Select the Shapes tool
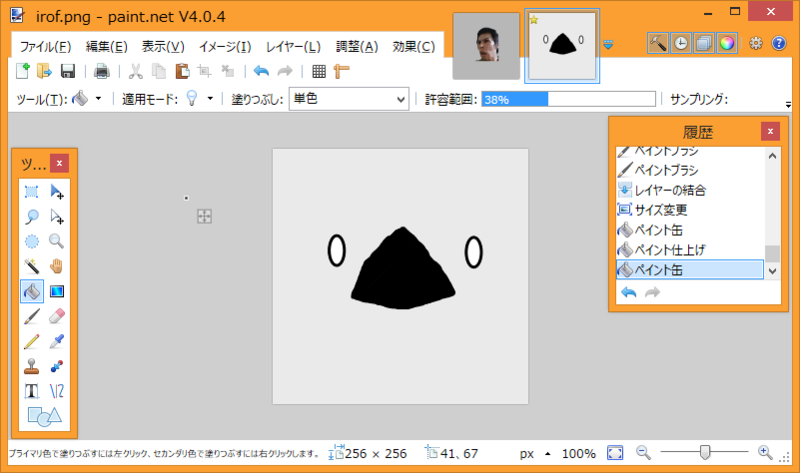The height and width of the screenshot is (473, 800). 44,416
